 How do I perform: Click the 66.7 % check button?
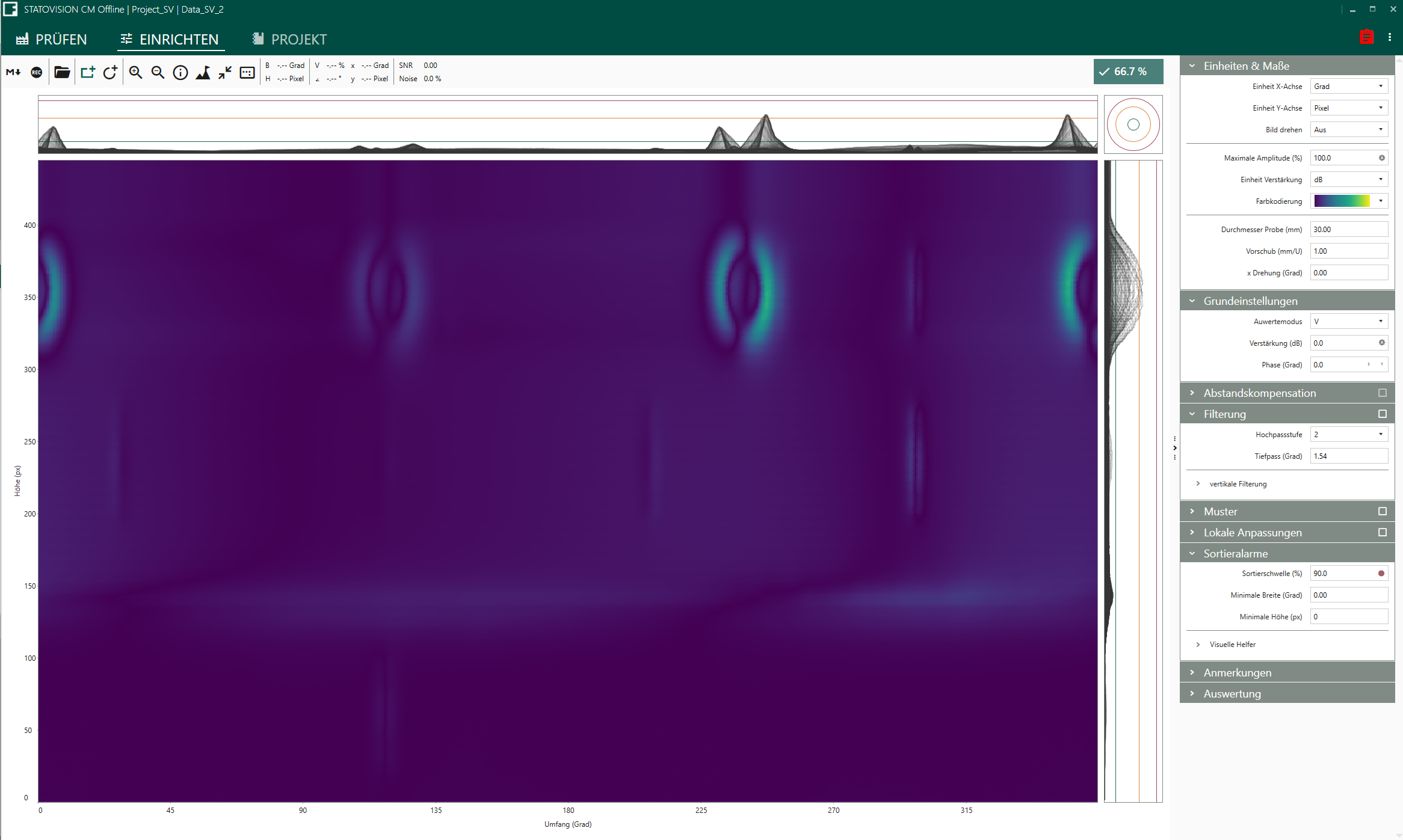[1128, 71]
